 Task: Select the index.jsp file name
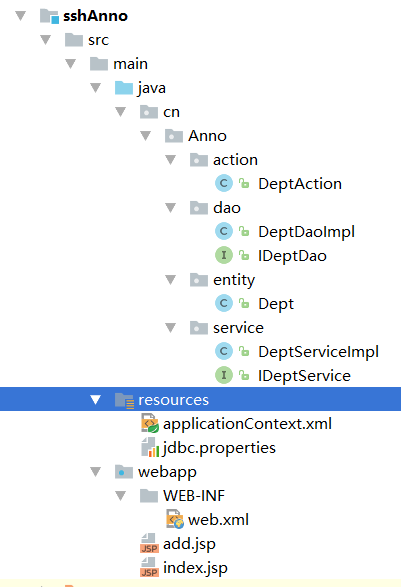[x=195, y=568]
